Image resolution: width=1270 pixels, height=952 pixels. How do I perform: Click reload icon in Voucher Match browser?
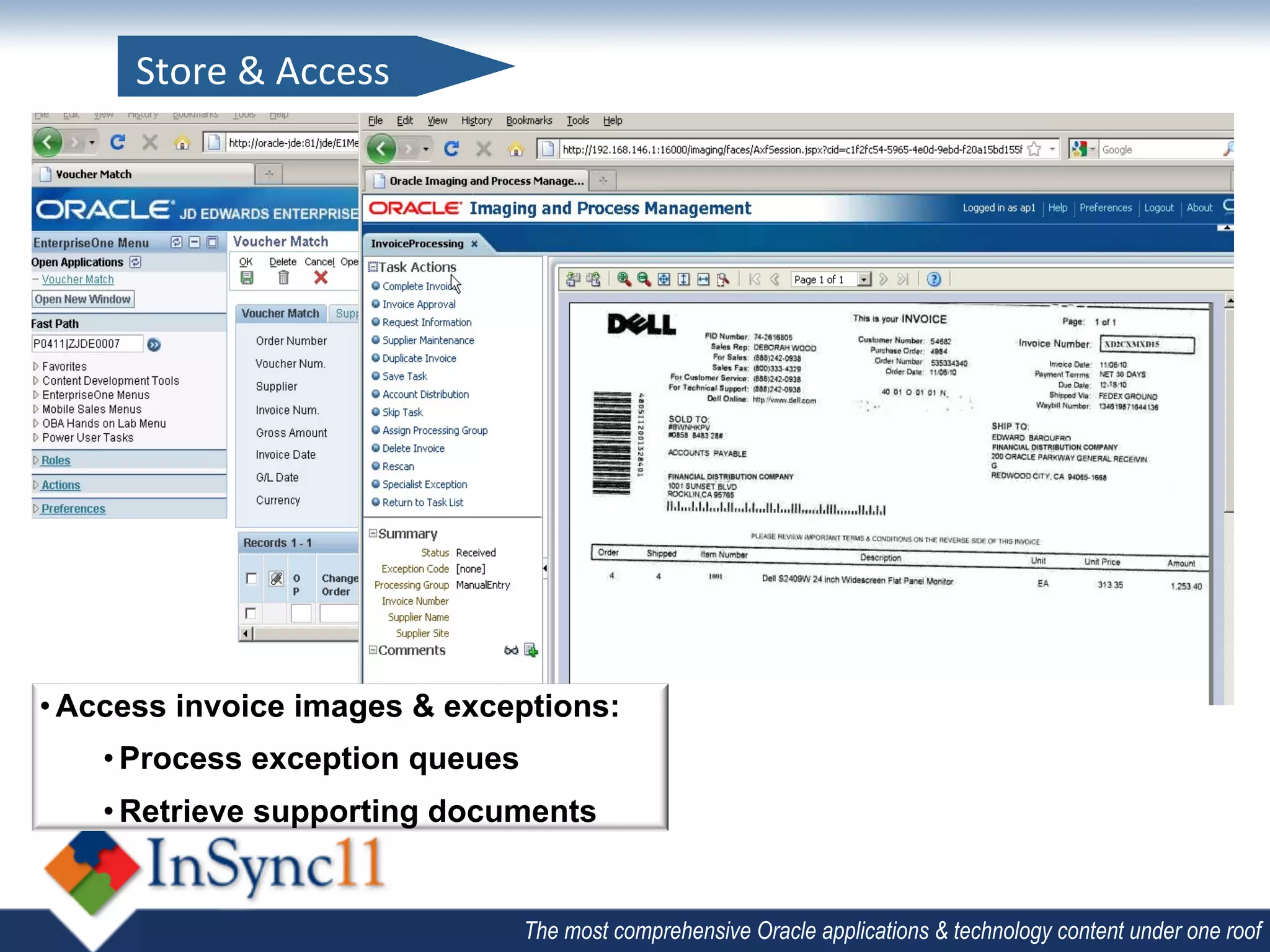click(x=117, y=143)
